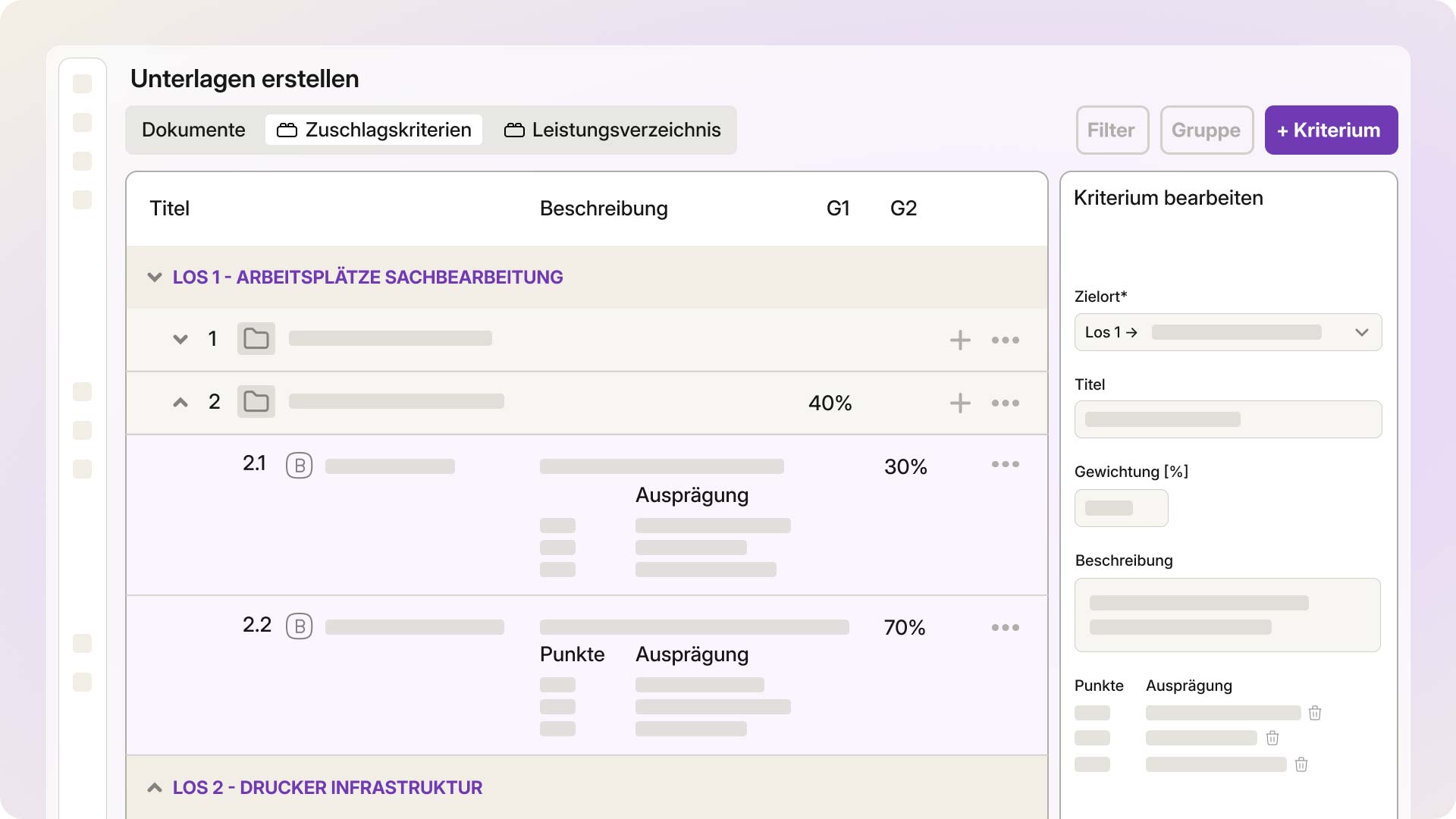
Task: Click the Gruppe button
Action: coord(1207,130)
